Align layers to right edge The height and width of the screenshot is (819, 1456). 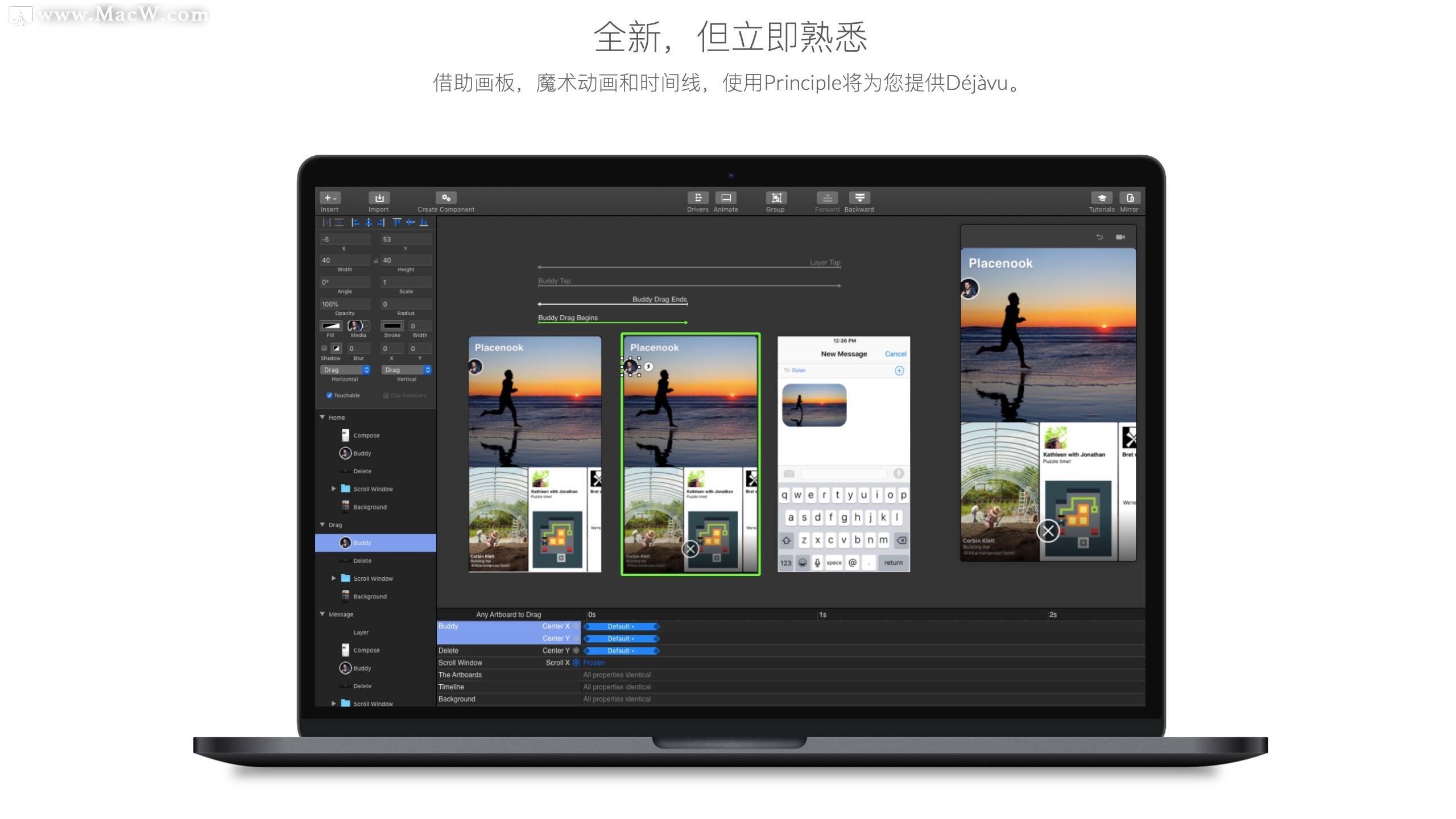pos(381,222)
